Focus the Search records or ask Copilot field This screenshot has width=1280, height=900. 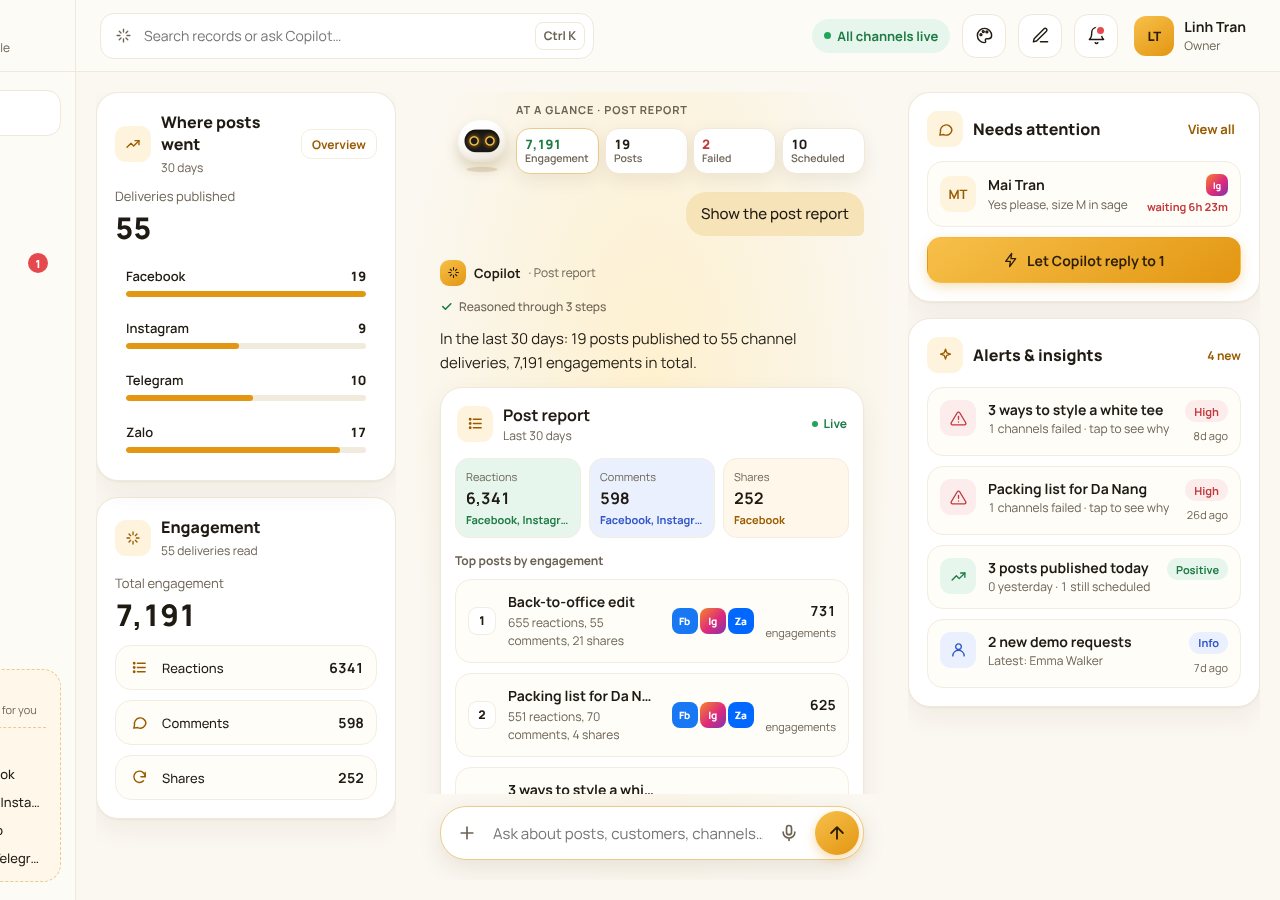(347, 36)
